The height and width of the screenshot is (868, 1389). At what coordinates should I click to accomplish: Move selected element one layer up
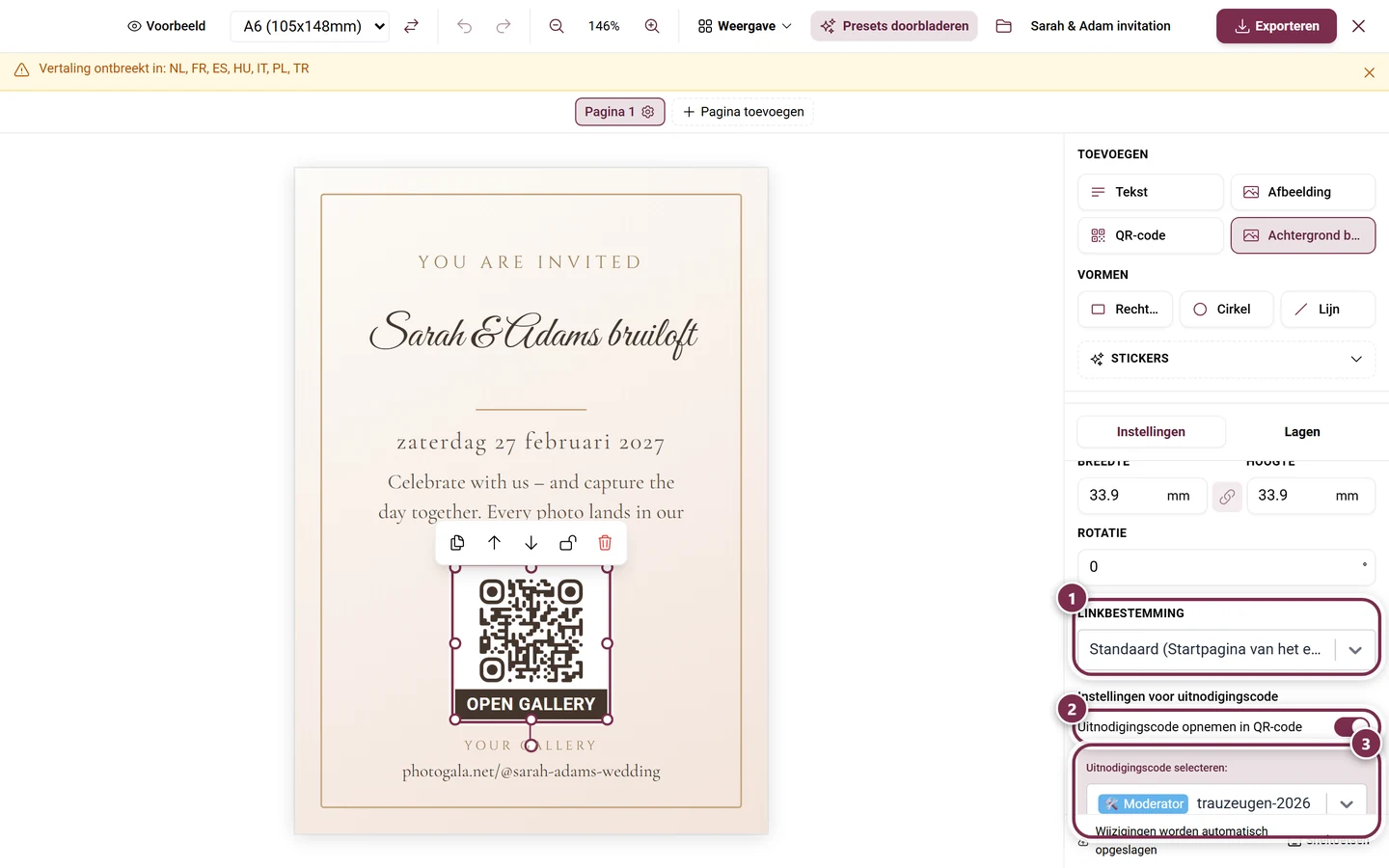tap(494, 543)
